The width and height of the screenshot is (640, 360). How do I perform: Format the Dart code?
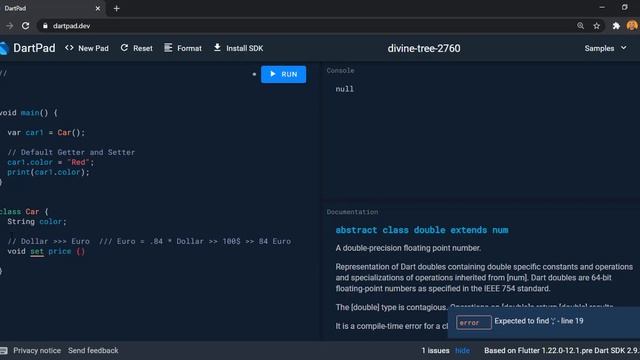click(183, 48)
